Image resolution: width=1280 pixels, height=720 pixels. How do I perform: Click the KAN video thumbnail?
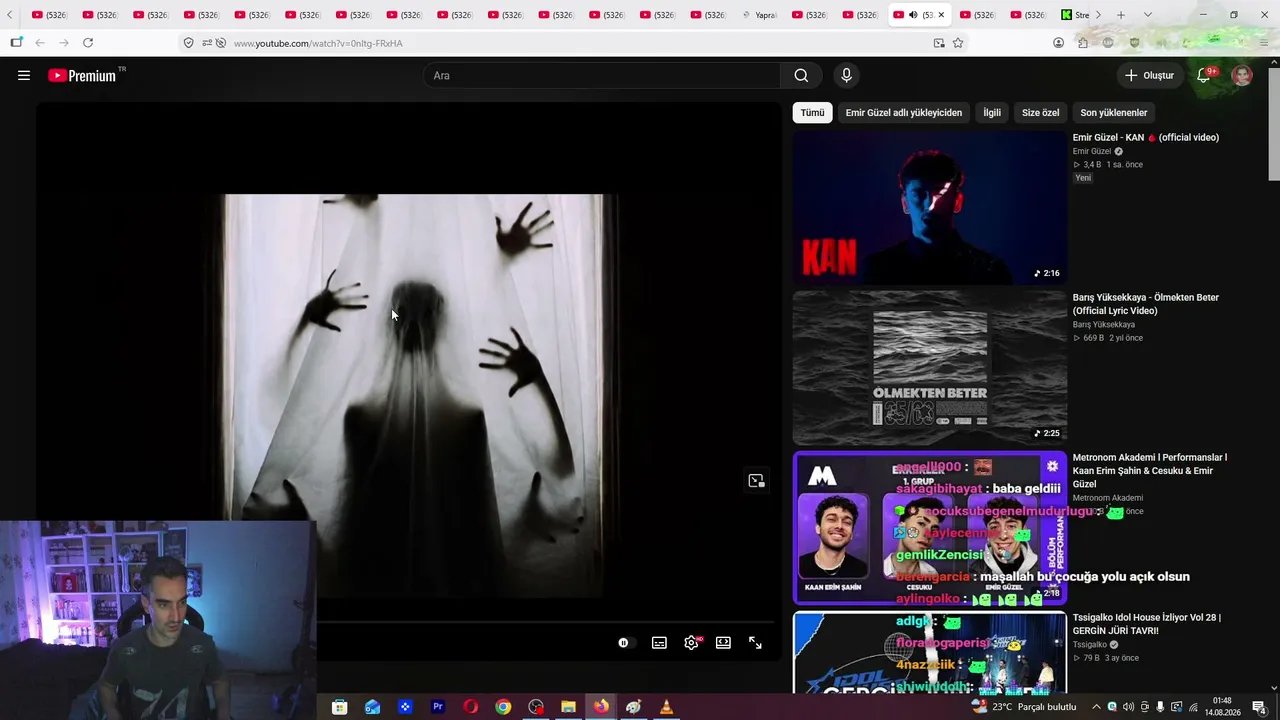[x=930, y=208]
